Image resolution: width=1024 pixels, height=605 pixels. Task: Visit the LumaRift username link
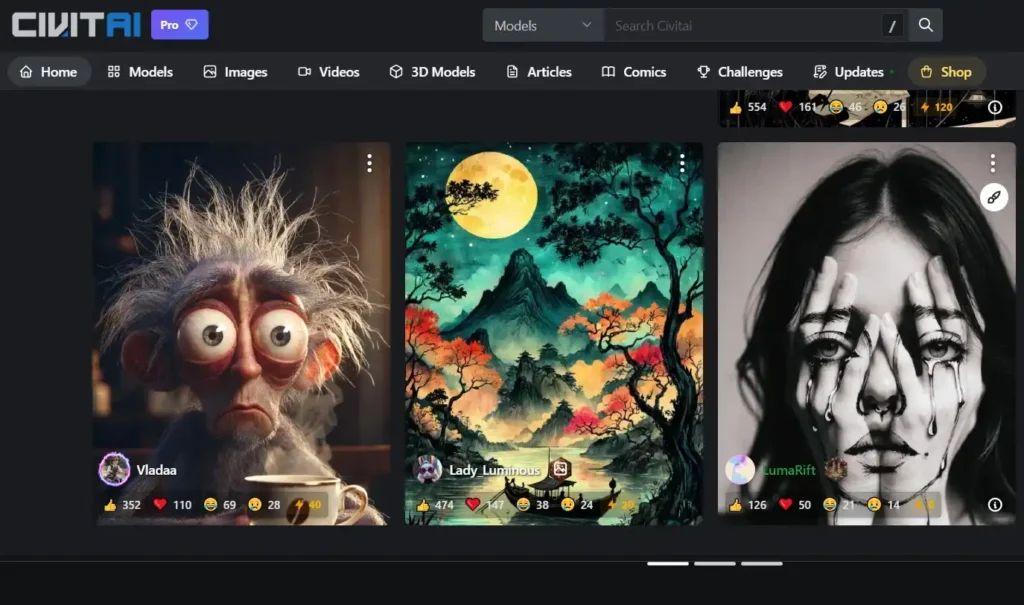[789, 470]
